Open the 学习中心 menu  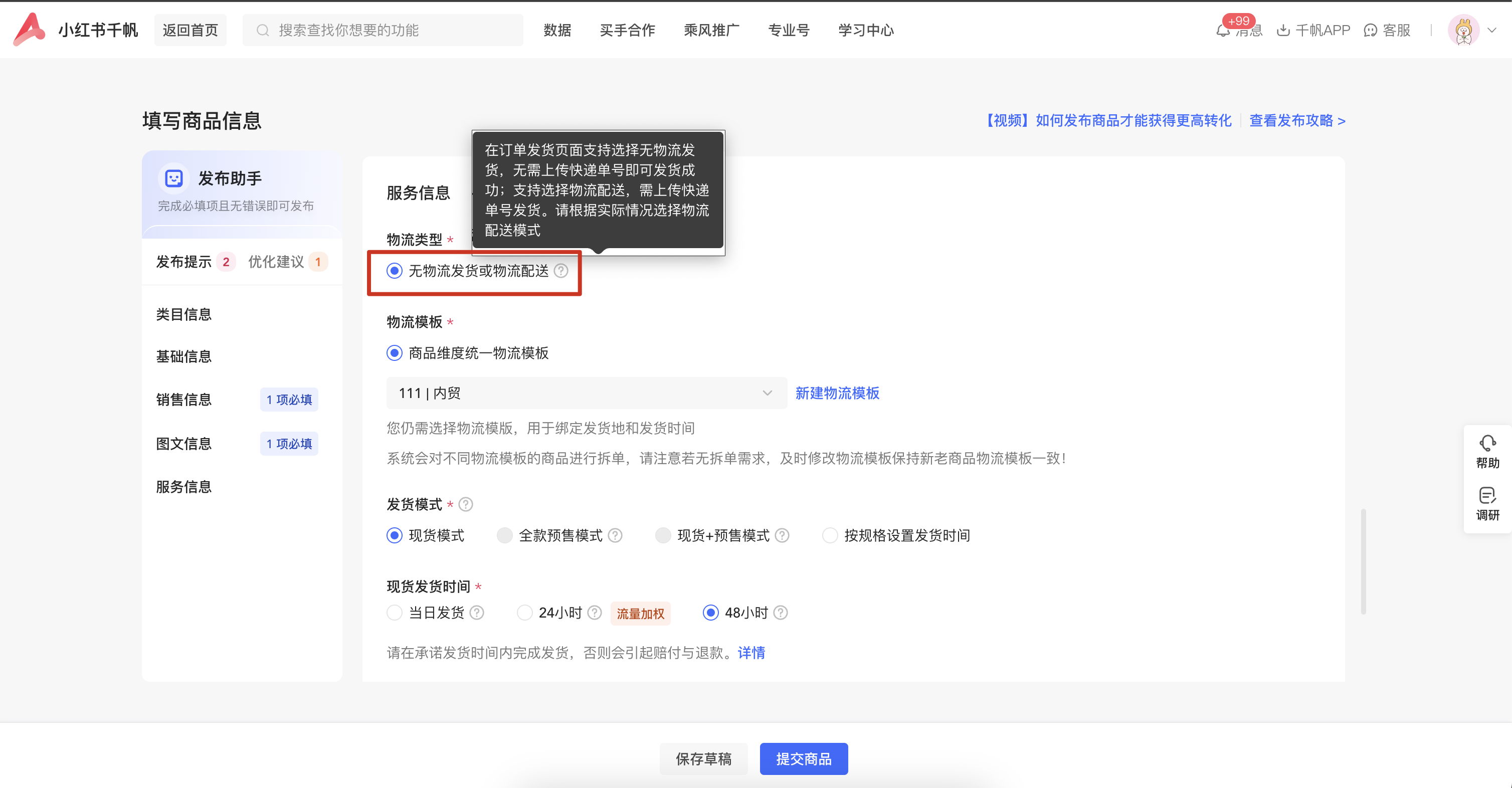pos(866,30)
